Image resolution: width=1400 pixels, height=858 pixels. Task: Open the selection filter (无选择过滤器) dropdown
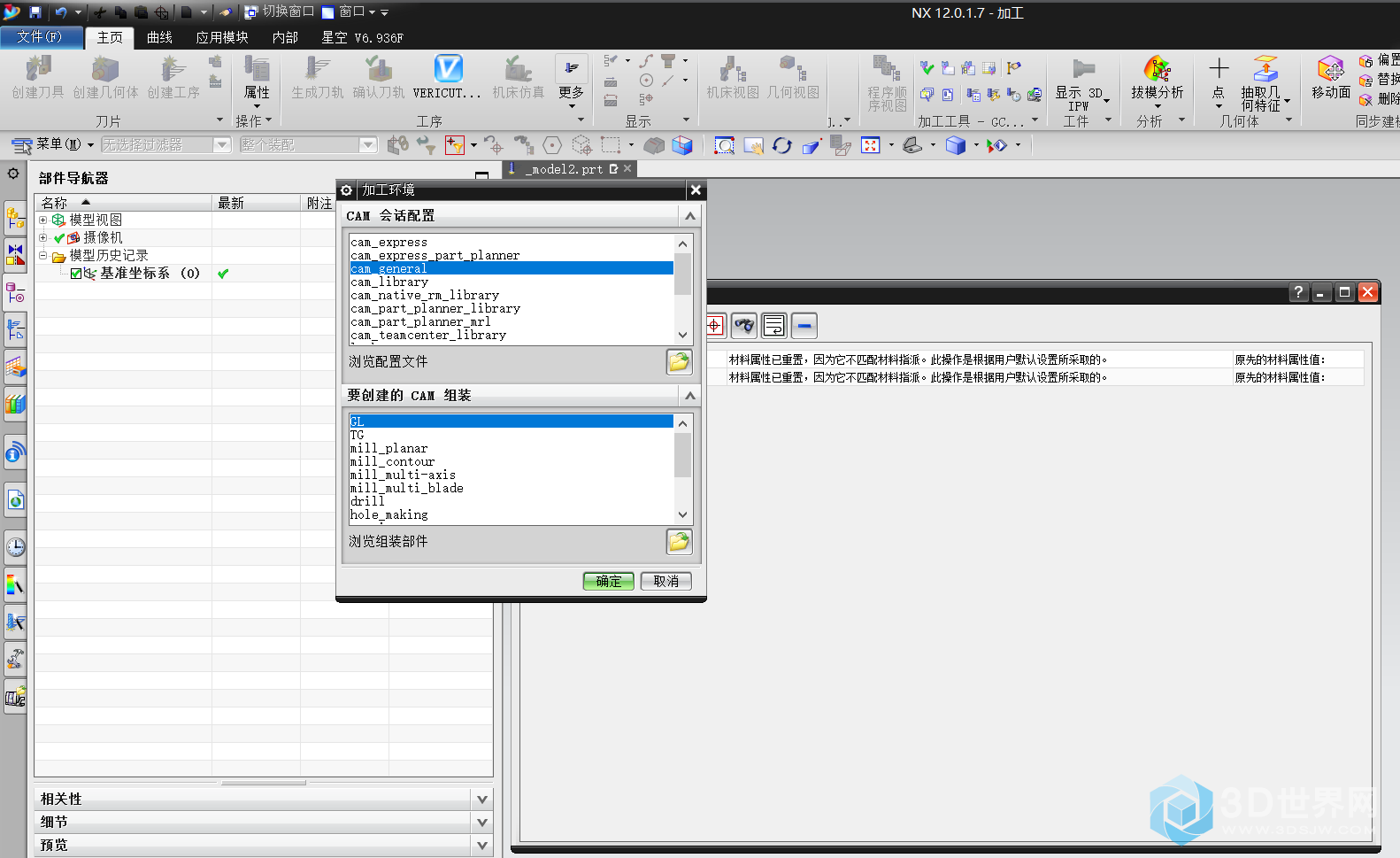(x=222, y=144)
